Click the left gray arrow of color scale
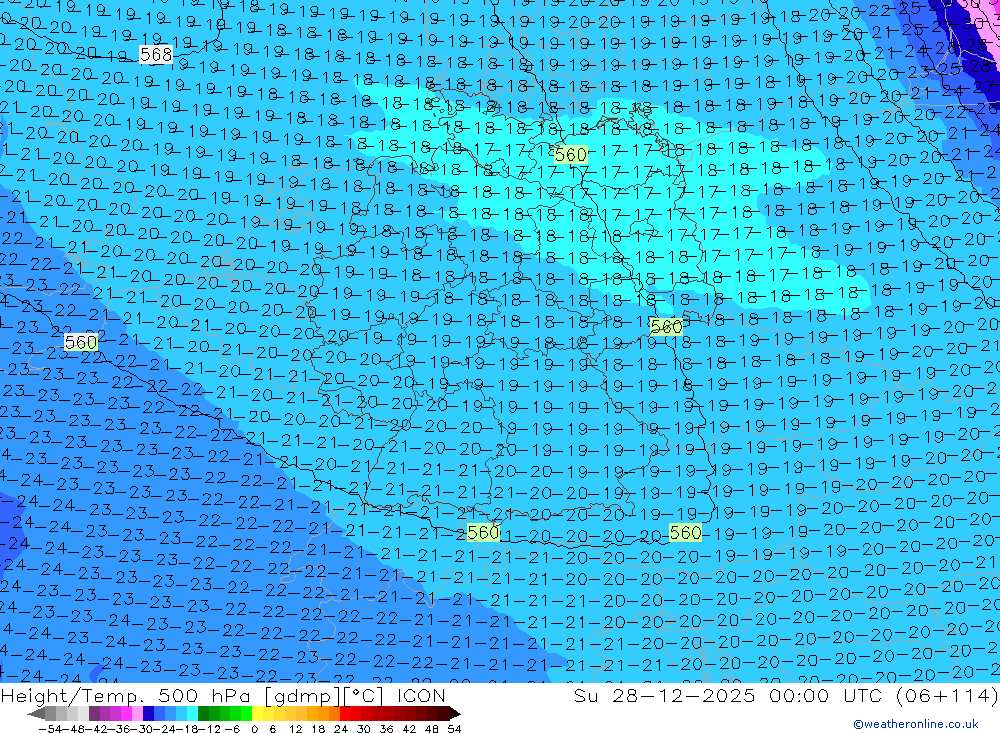 tap(36, 713)
